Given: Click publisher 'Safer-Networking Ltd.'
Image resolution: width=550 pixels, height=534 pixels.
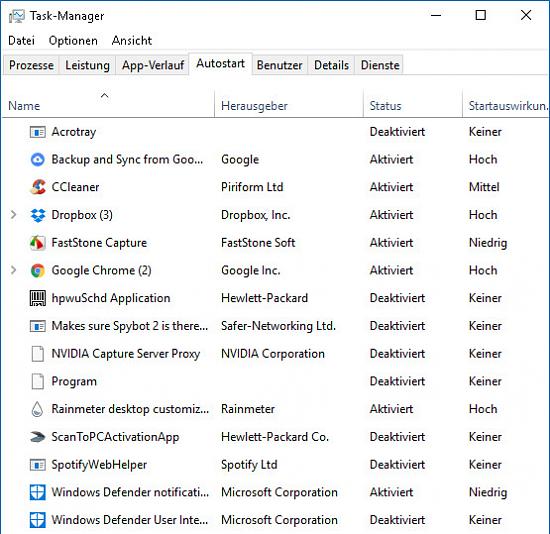Looking at the screenshot, I should tap(279, 326).
